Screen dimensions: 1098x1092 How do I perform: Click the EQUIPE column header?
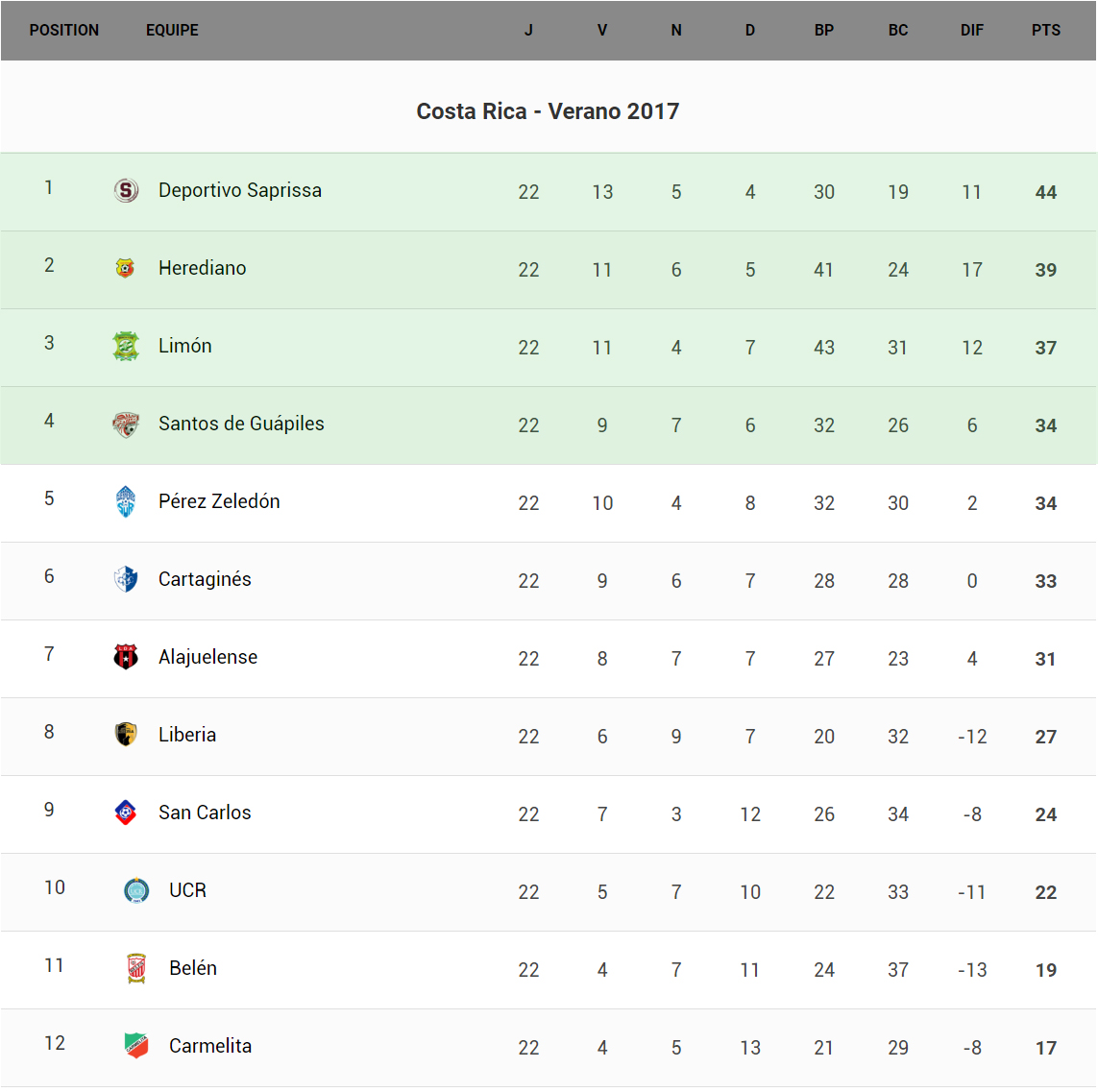coord(172,30)
